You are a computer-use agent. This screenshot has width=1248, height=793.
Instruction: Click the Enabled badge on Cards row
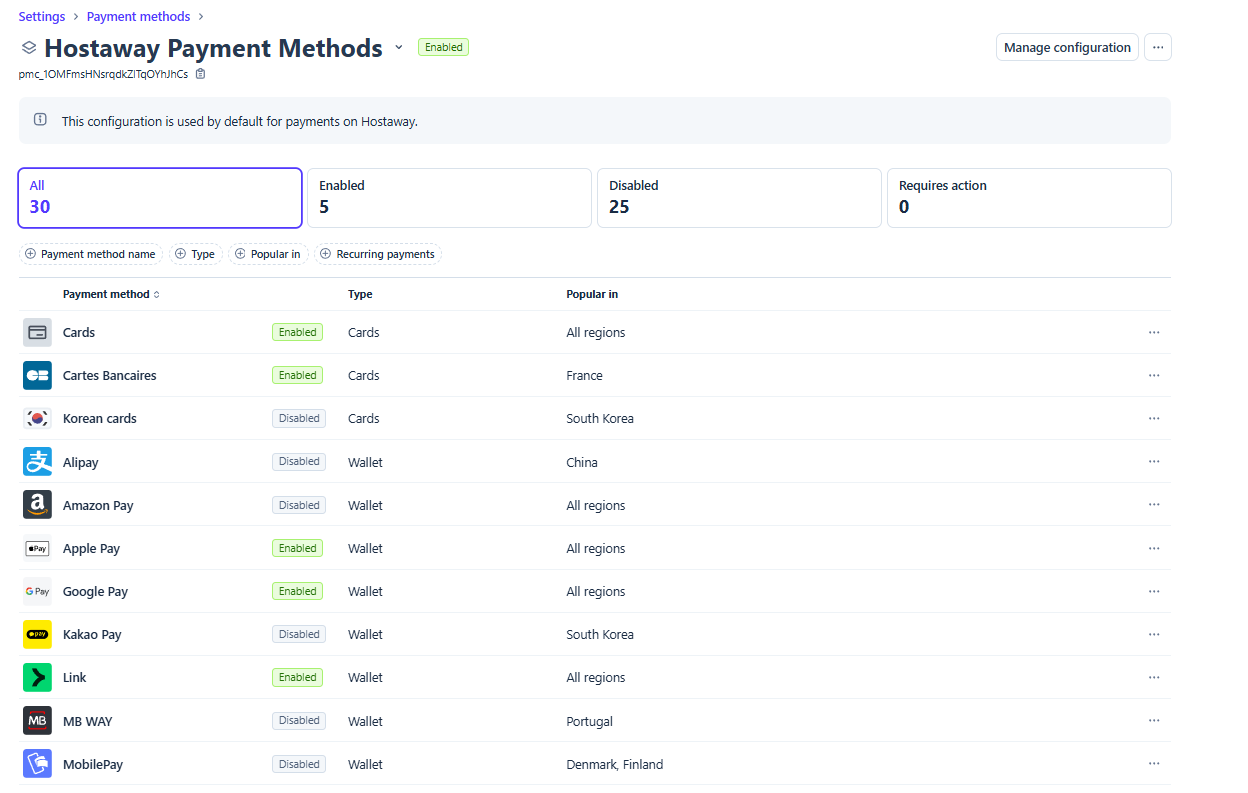pyautogui.click(x=297, y=332)
